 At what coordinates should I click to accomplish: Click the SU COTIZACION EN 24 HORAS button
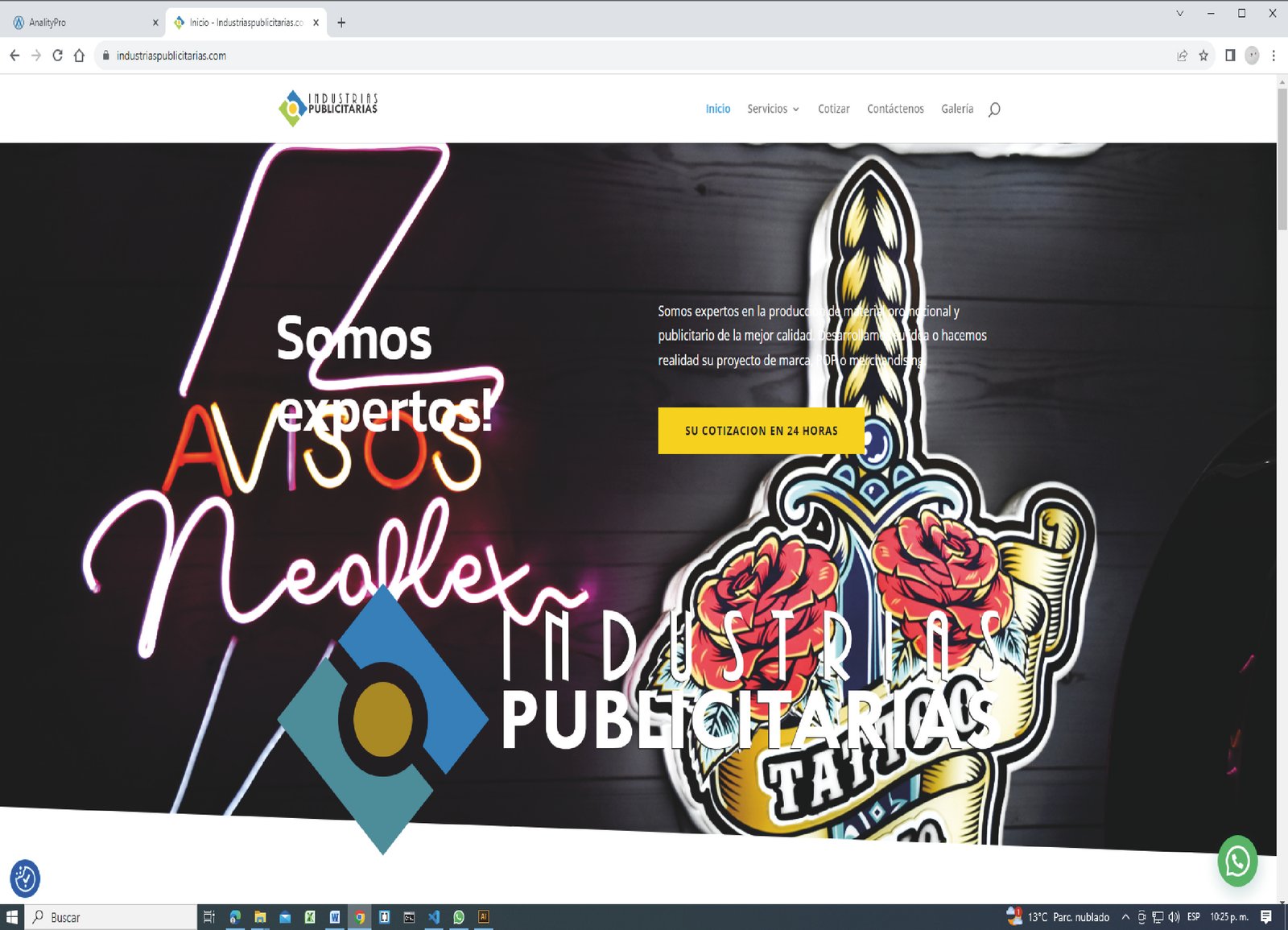tap(761, 431)
